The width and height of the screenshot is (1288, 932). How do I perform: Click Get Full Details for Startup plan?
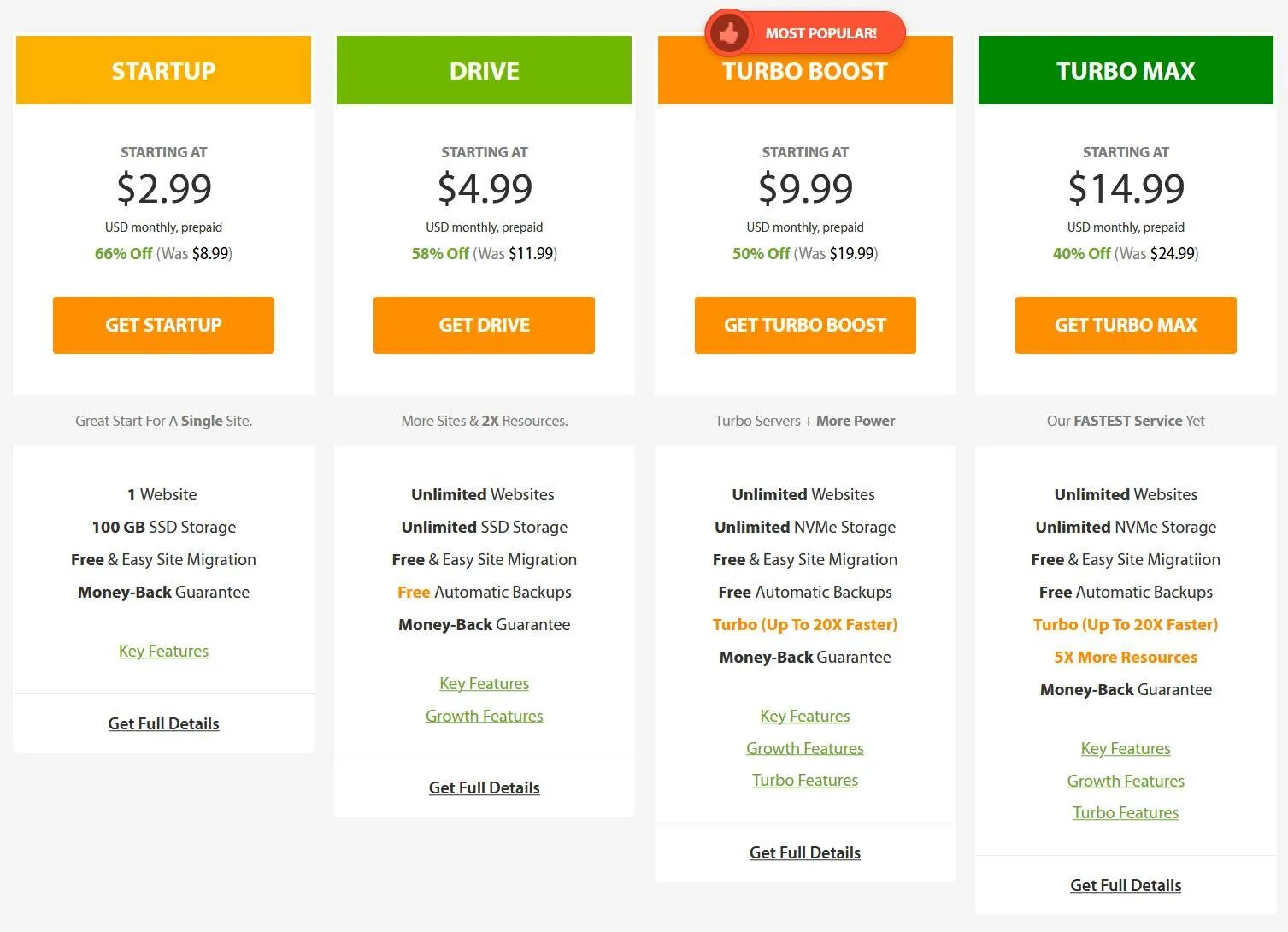[x=163, y=723]
